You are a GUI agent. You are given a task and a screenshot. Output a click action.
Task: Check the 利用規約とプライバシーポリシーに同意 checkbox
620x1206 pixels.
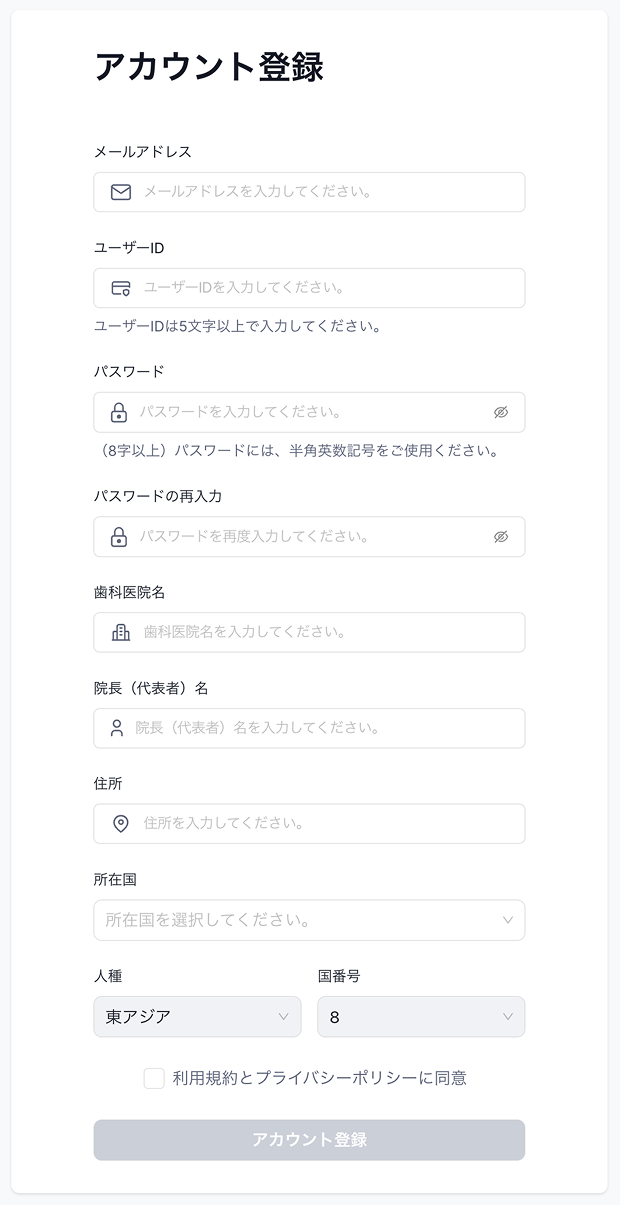[x=154, y=1078]
